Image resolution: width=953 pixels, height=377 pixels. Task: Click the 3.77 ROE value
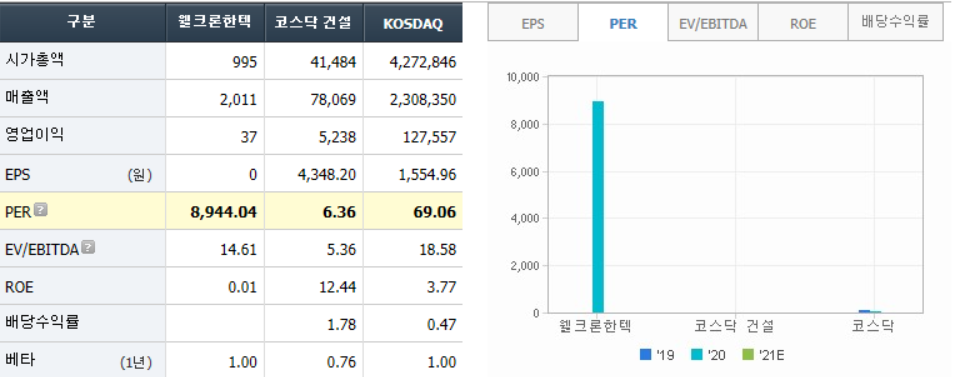(442, 288)
